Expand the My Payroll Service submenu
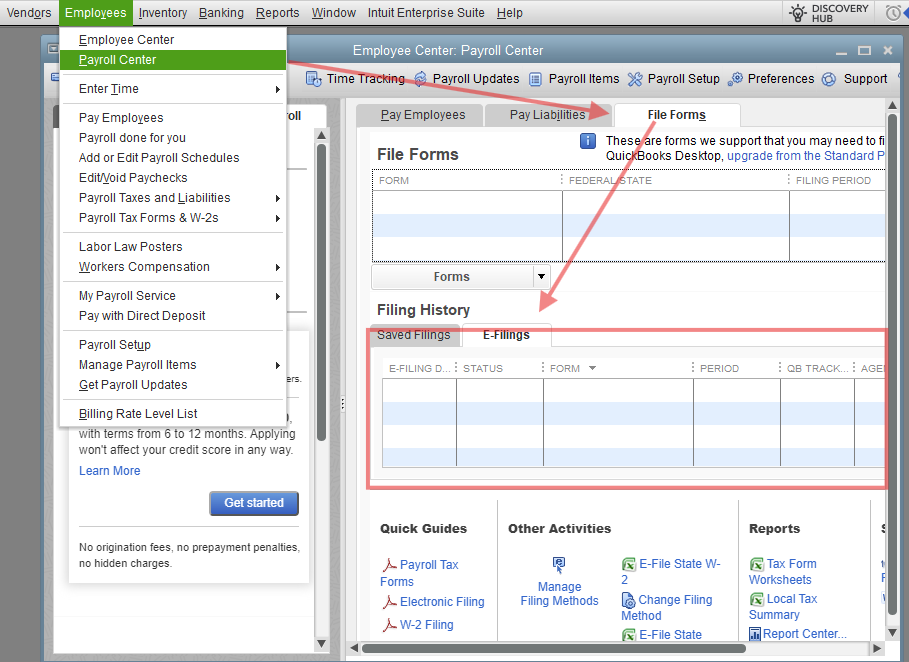The height and width of the screenshot is (662, 909). click(278, 296)
